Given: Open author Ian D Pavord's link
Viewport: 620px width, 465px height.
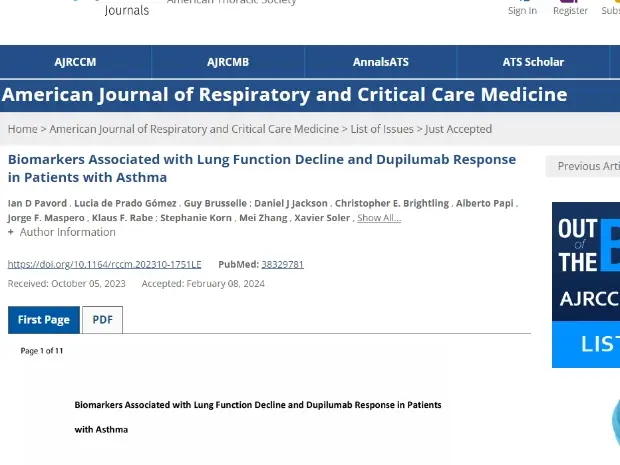Looking at the screenshot, I should [x=38, y=203].
